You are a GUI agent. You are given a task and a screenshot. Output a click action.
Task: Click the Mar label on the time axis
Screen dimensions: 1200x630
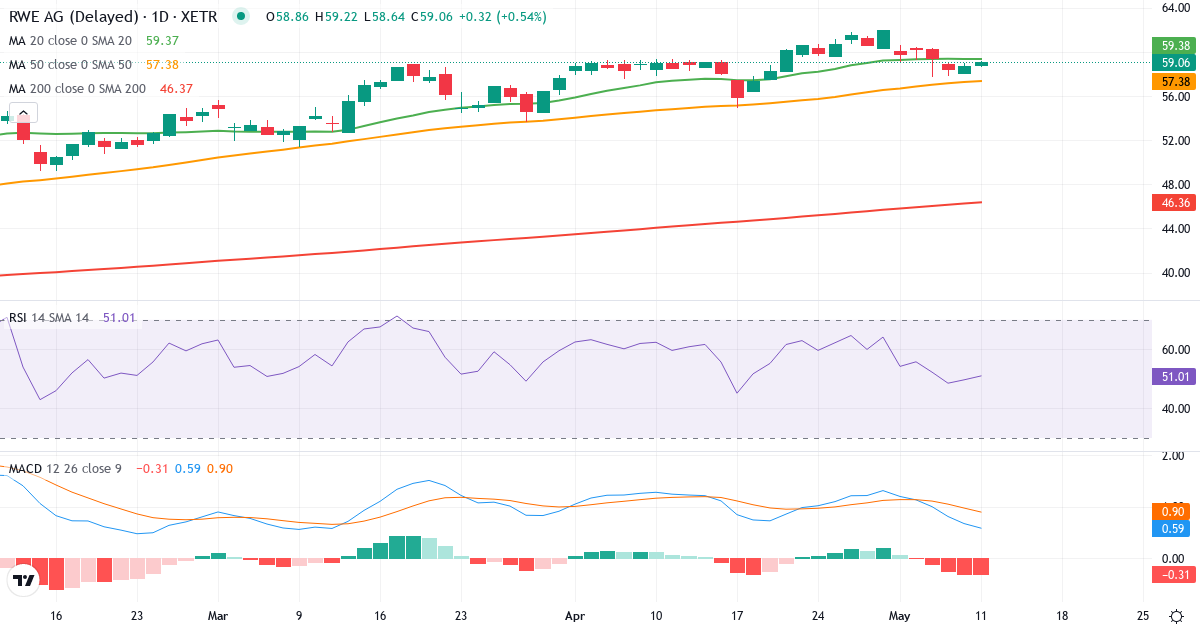(x=219, y=616)
